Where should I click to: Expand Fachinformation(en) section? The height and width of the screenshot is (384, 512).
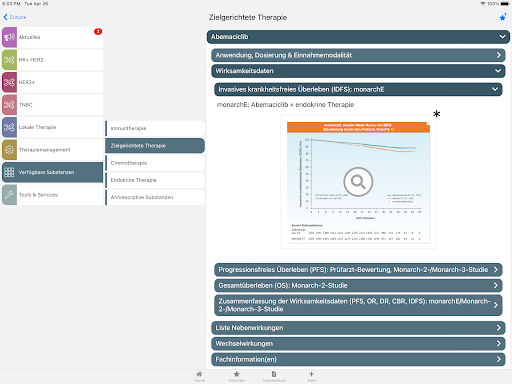[358, 359]
